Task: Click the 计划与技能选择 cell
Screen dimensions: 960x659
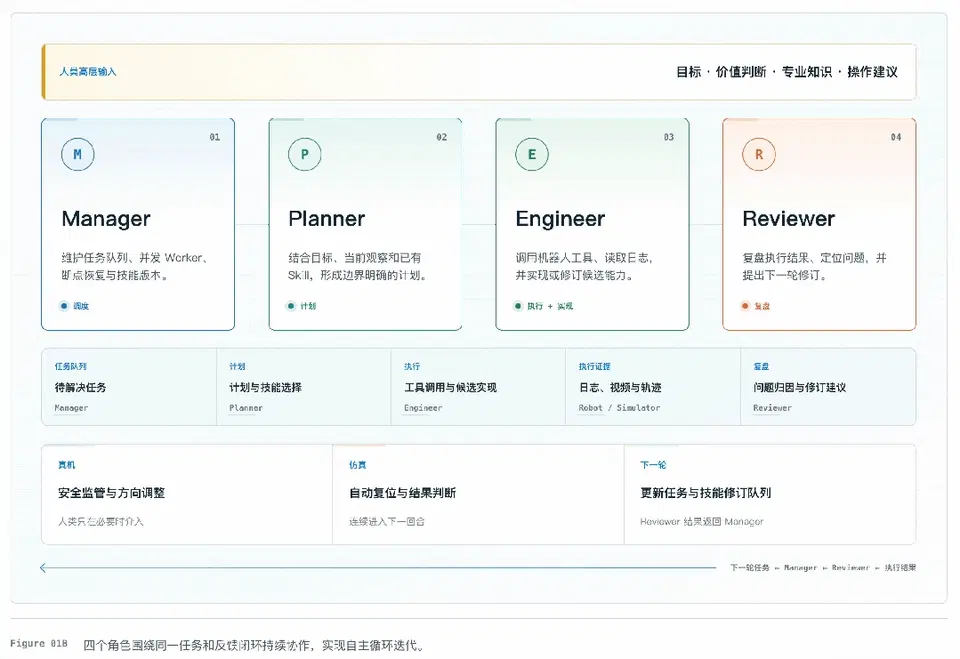Action: [266, 387]
